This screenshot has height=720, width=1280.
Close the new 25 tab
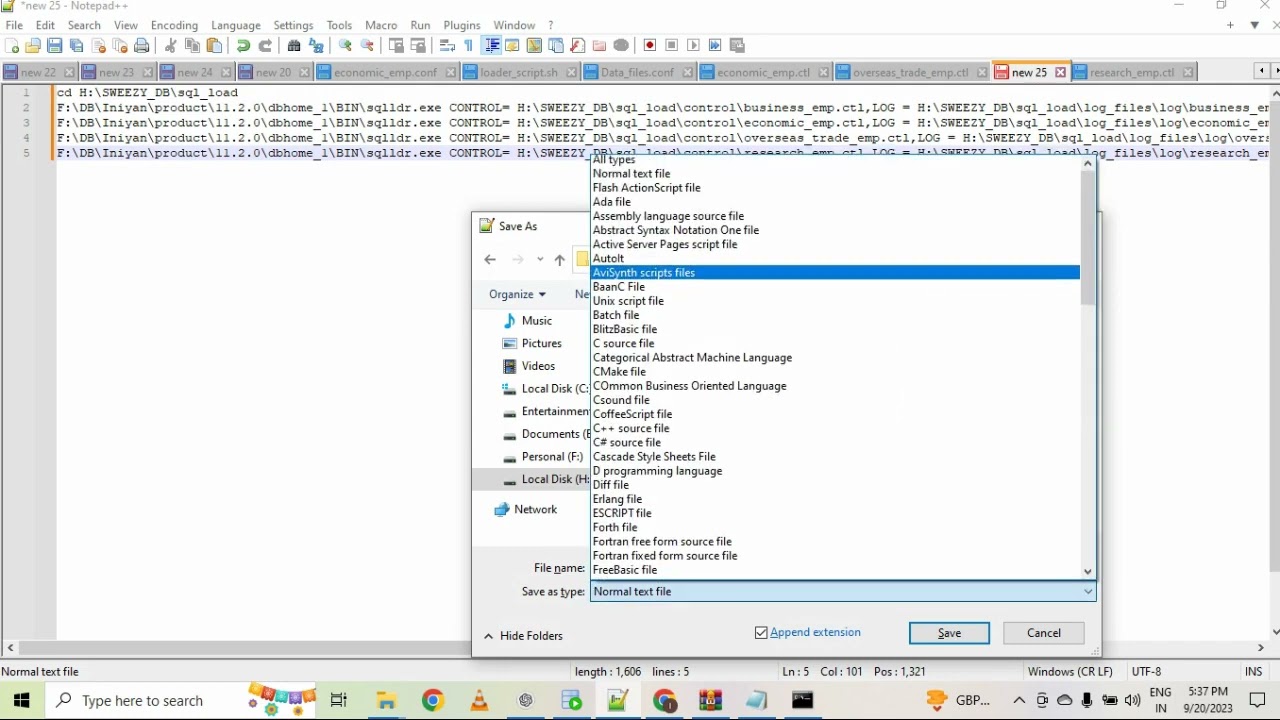1060,72
